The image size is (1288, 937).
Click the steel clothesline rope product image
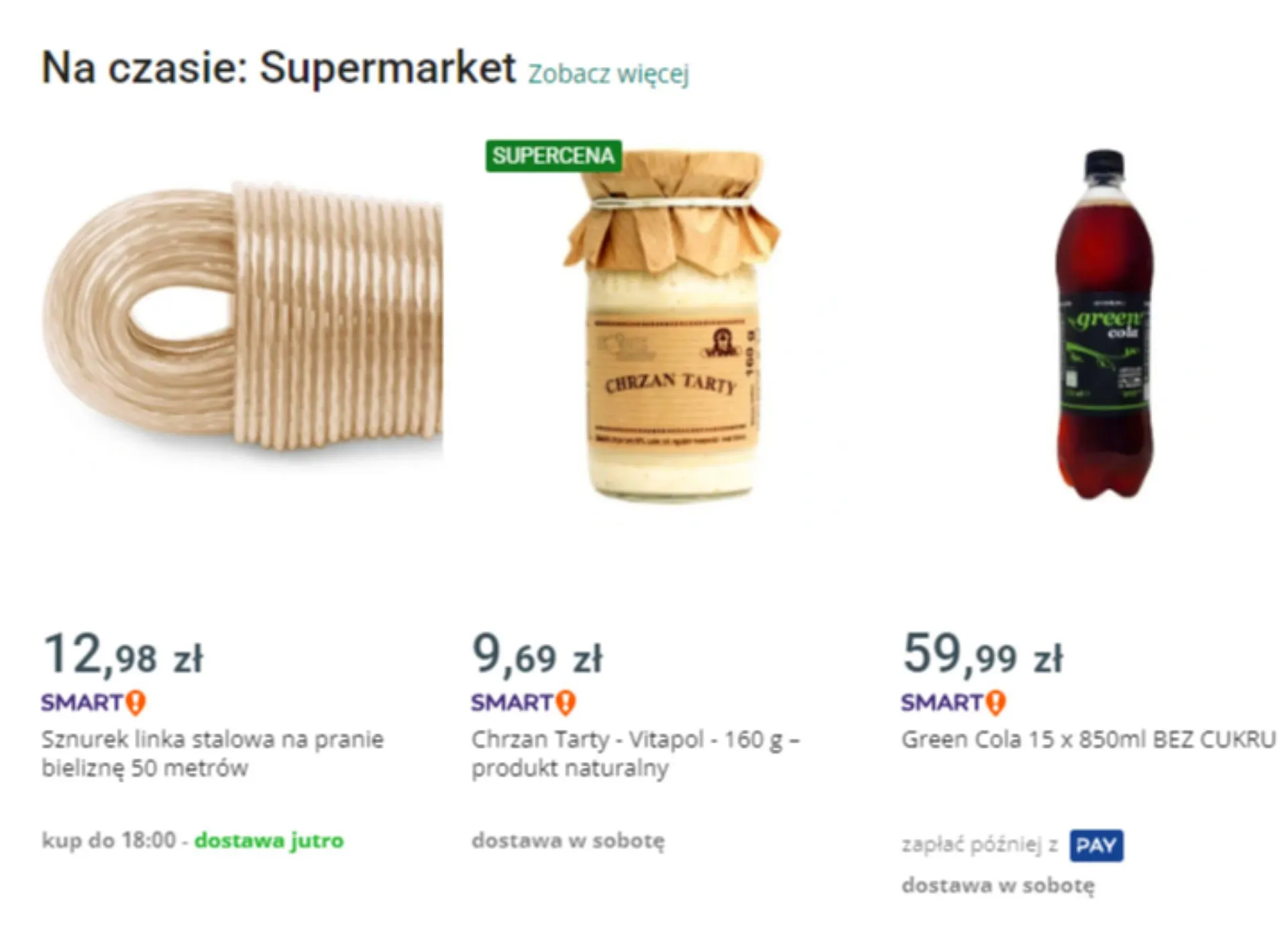(241, 319)
